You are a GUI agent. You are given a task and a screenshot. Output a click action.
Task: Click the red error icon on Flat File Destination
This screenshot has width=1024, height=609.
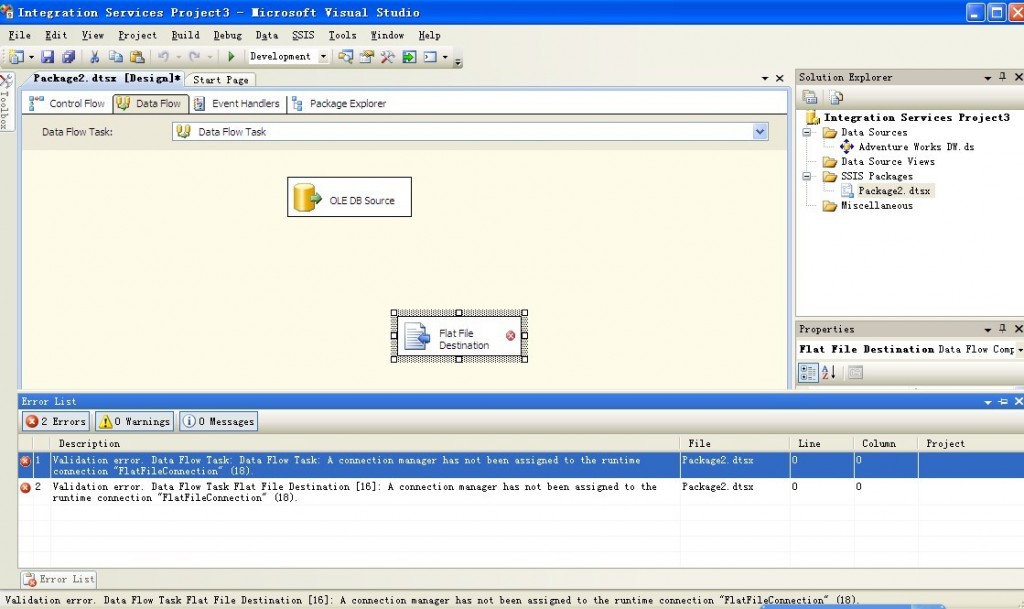[x=511, y=336]
